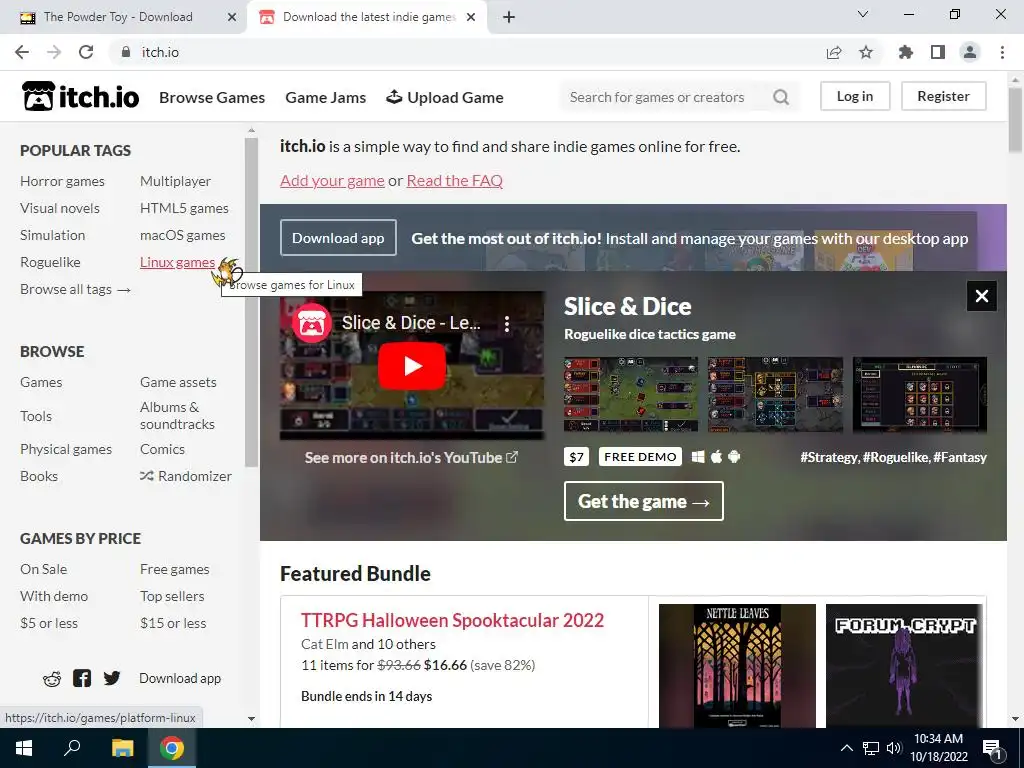
Task: Open first Slice & Dice screenshot thumbnail
Action: 631,394
